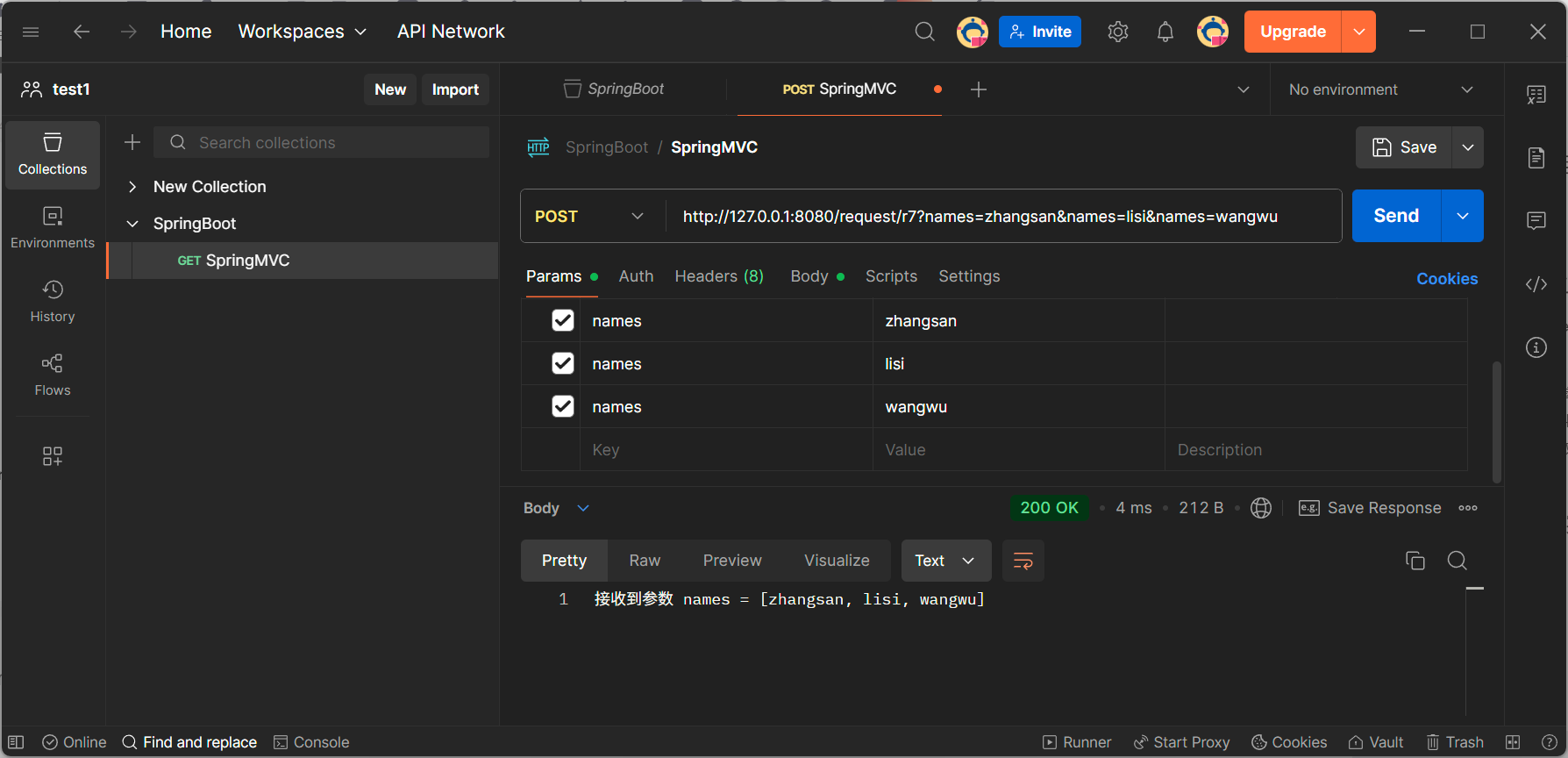Open the response network globe icon

(1261, 508)
